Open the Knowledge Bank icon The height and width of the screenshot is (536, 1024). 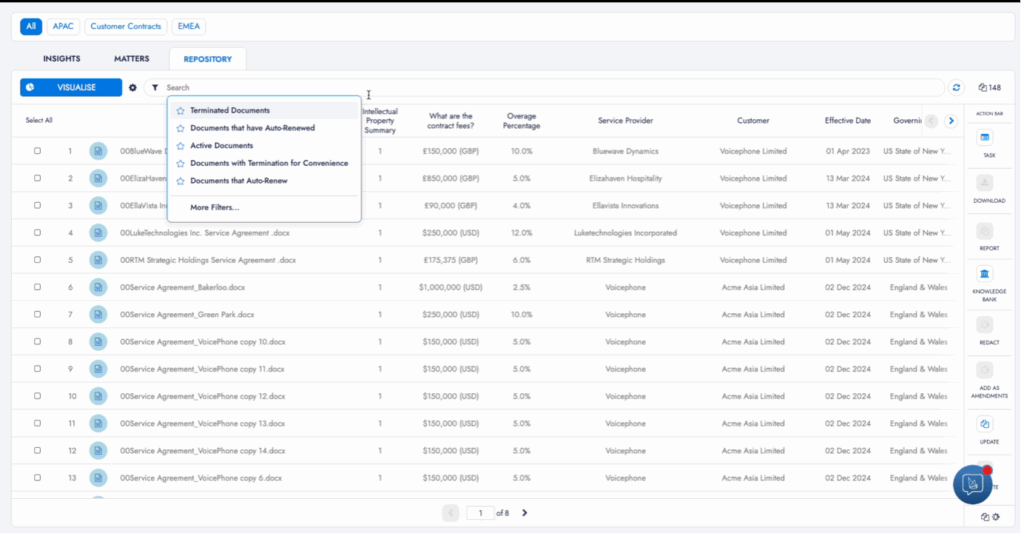pos(985,274)
